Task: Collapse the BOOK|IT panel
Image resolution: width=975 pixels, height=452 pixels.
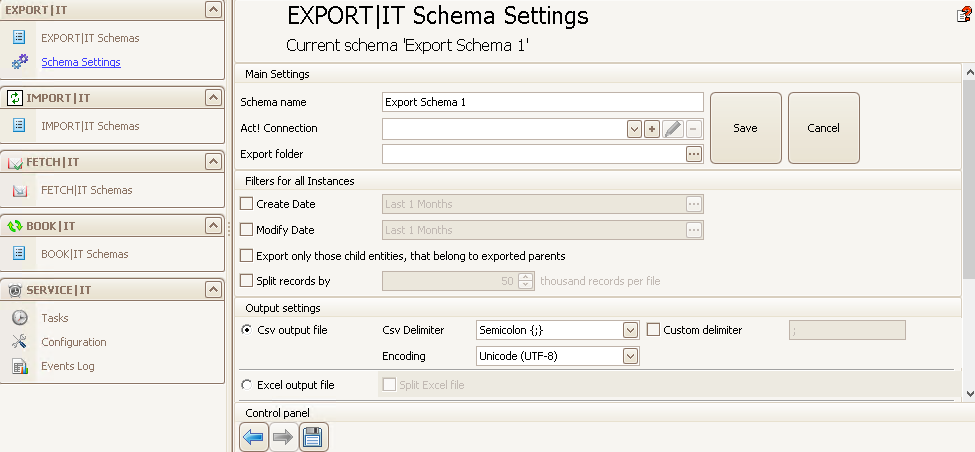Action: (213, 226)
